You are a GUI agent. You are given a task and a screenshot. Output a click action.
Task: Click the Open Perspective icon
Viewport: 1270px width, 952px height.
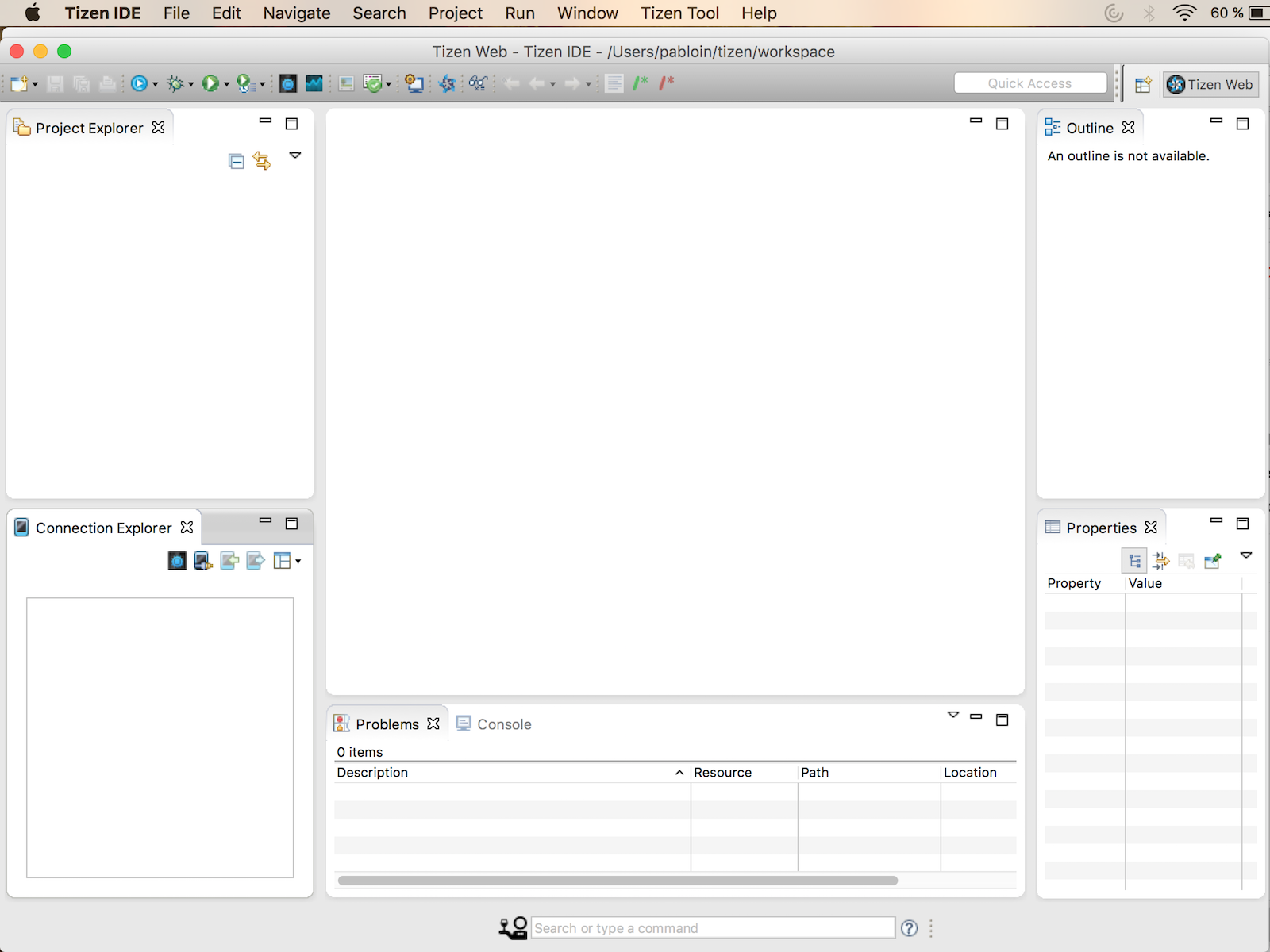tap(1143, 85)
